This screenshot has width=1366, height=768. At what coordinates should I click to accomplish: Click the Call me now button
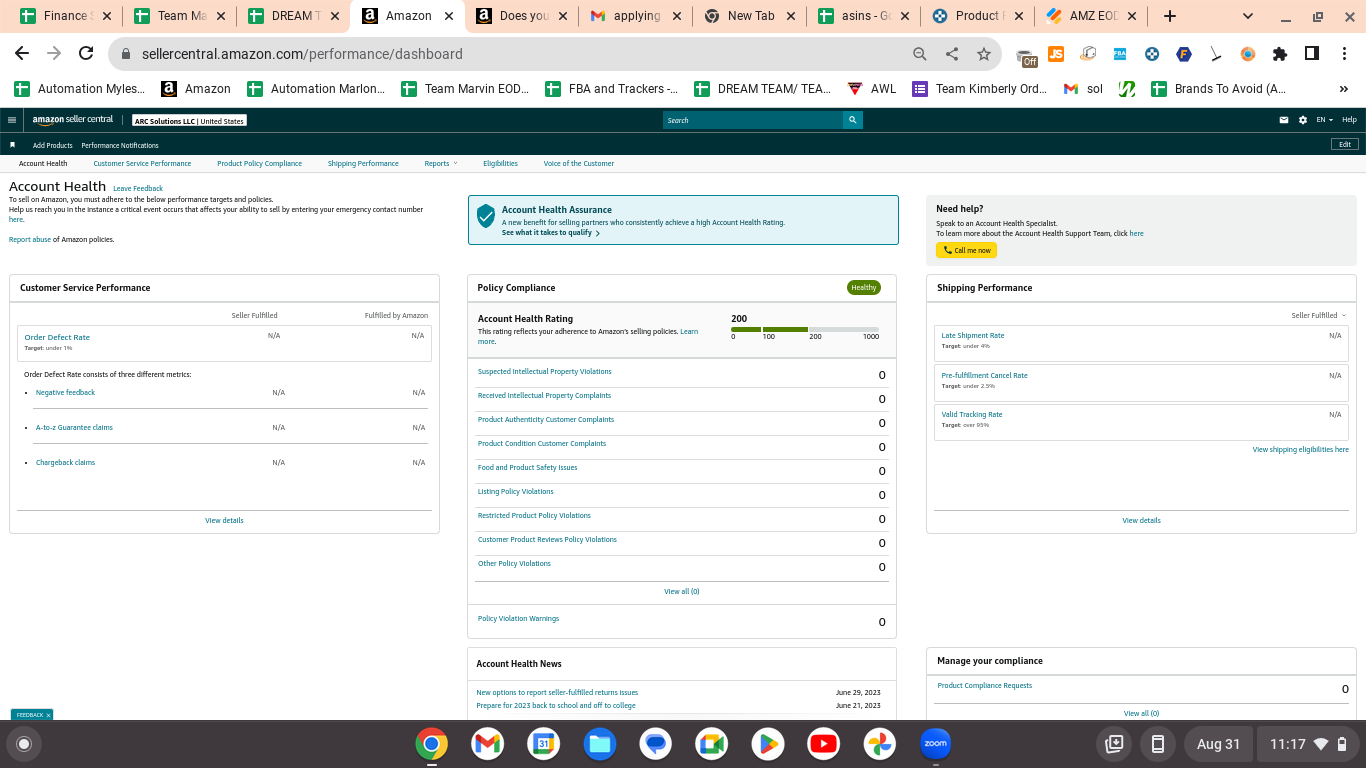[x=966, y=250]
